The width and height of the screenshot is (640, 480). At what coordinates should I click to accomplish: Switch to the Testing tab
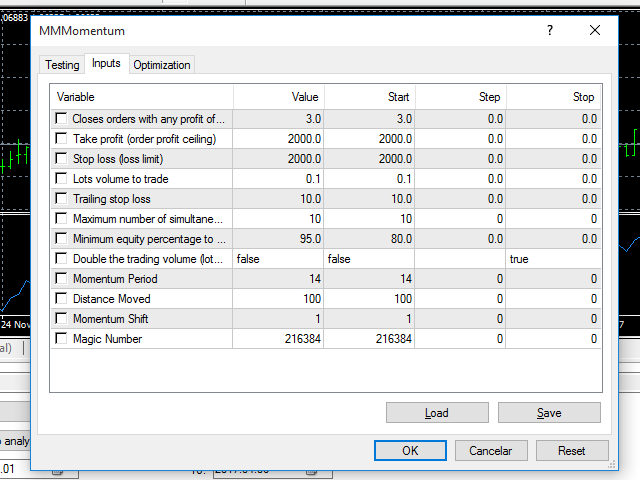[x=62, y=65]
